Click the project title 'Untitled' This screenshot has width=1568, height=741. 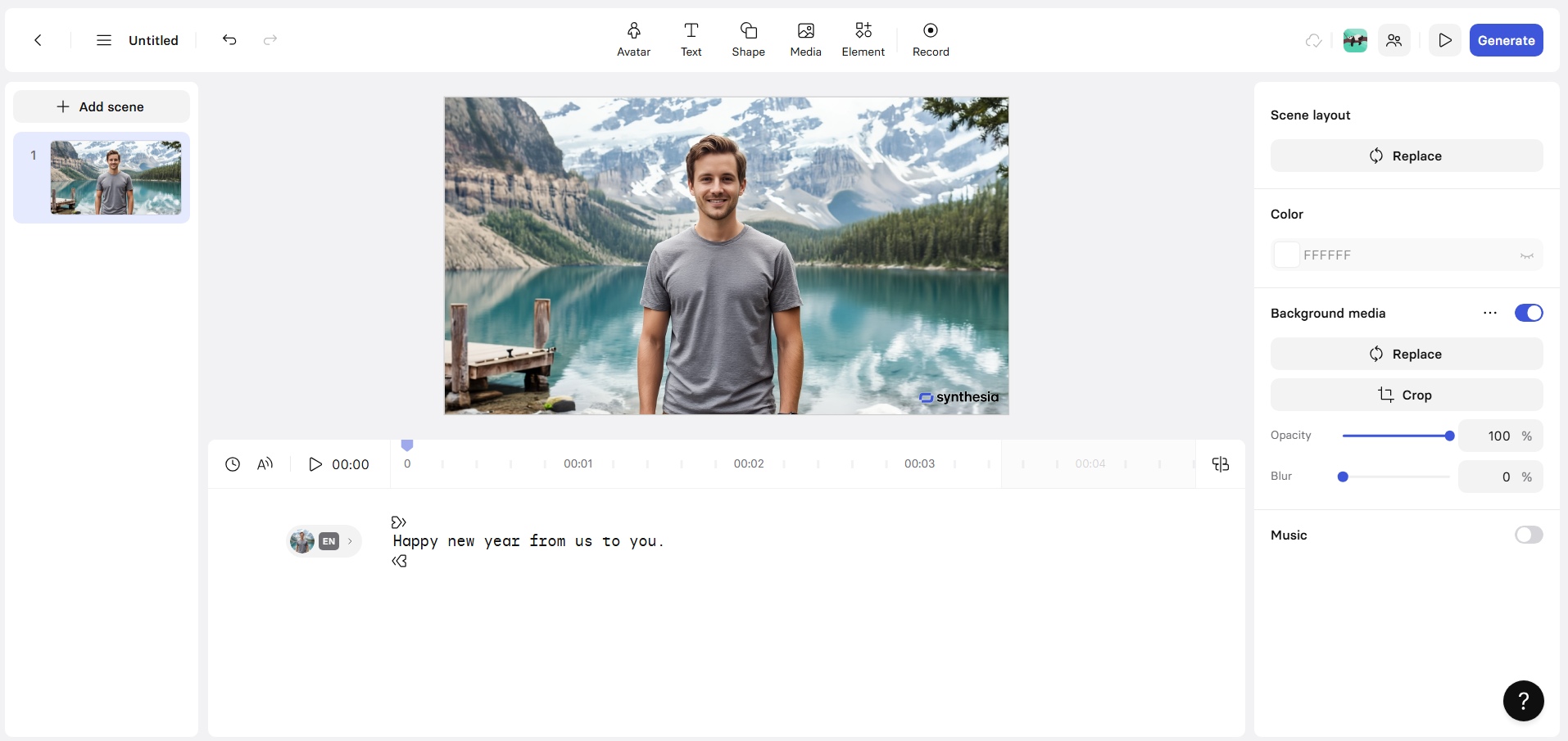point(153,40)
